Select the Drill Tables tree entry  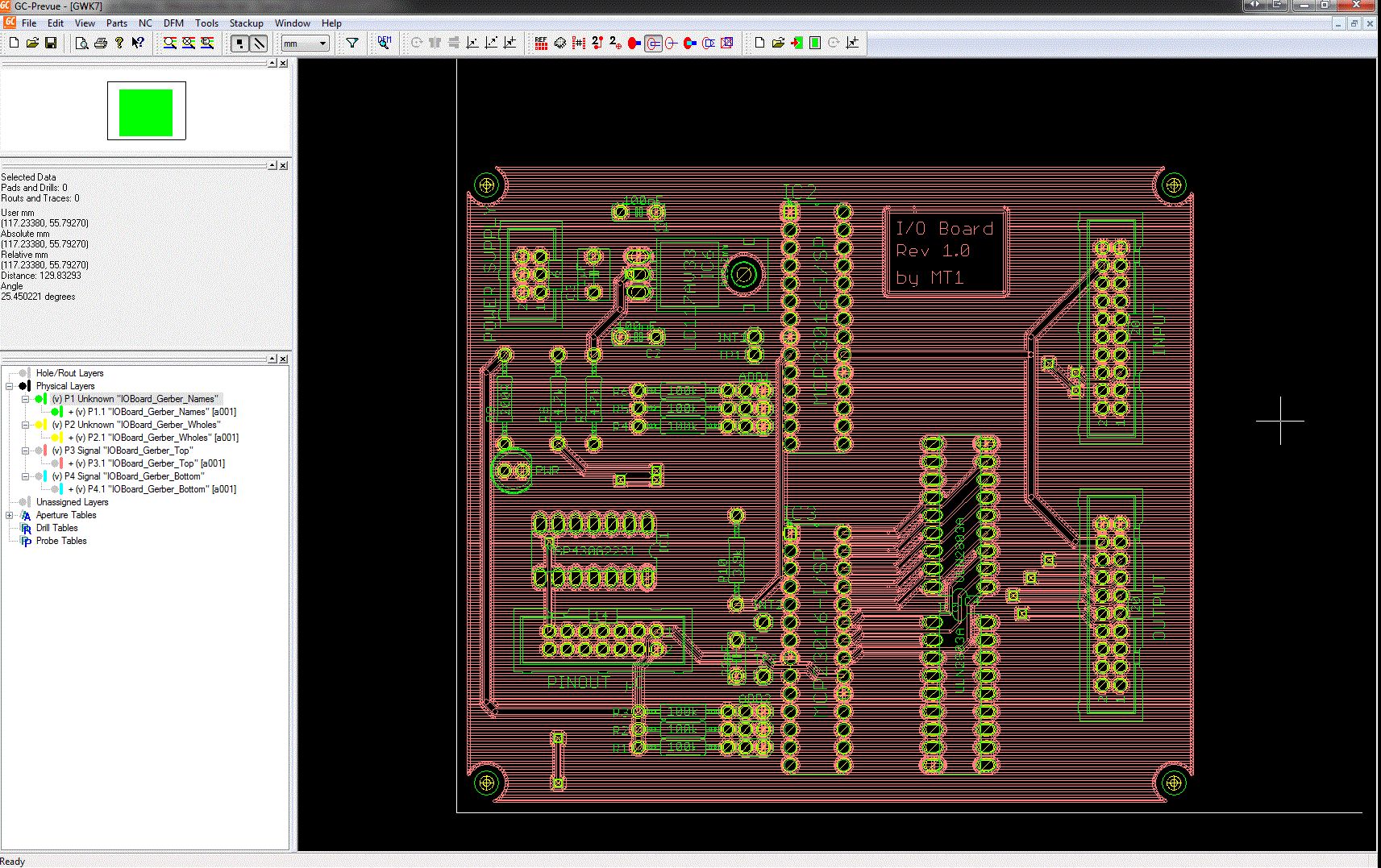coord(56,528)
